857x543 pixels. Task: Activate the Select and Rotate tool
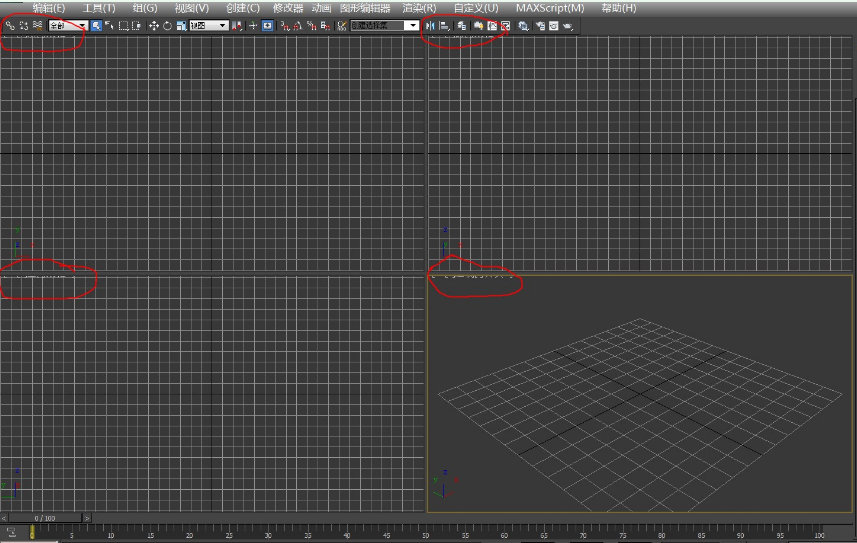tap(167, 26)
